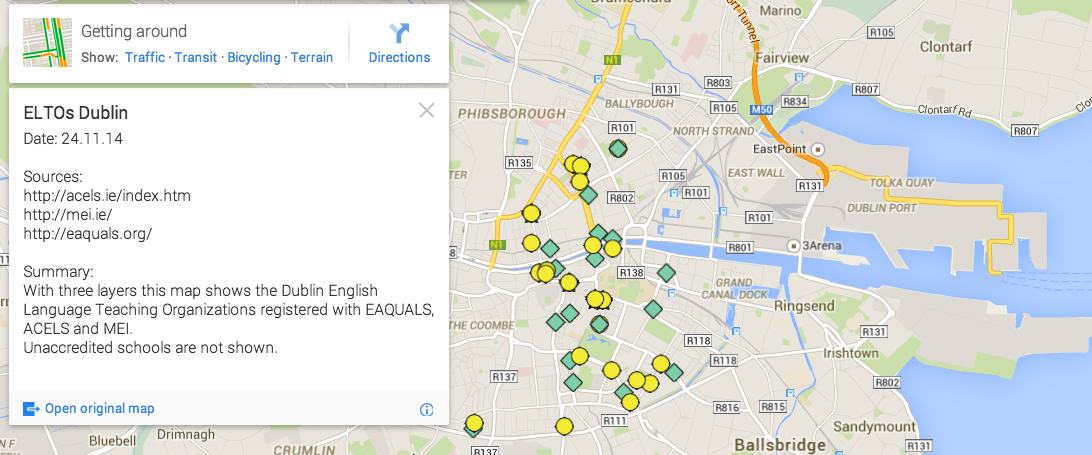Image resolution: width=1092 pixels, height=455 pixels.
Task: Click the EastPoint place marker
Action: click(818, 149)
